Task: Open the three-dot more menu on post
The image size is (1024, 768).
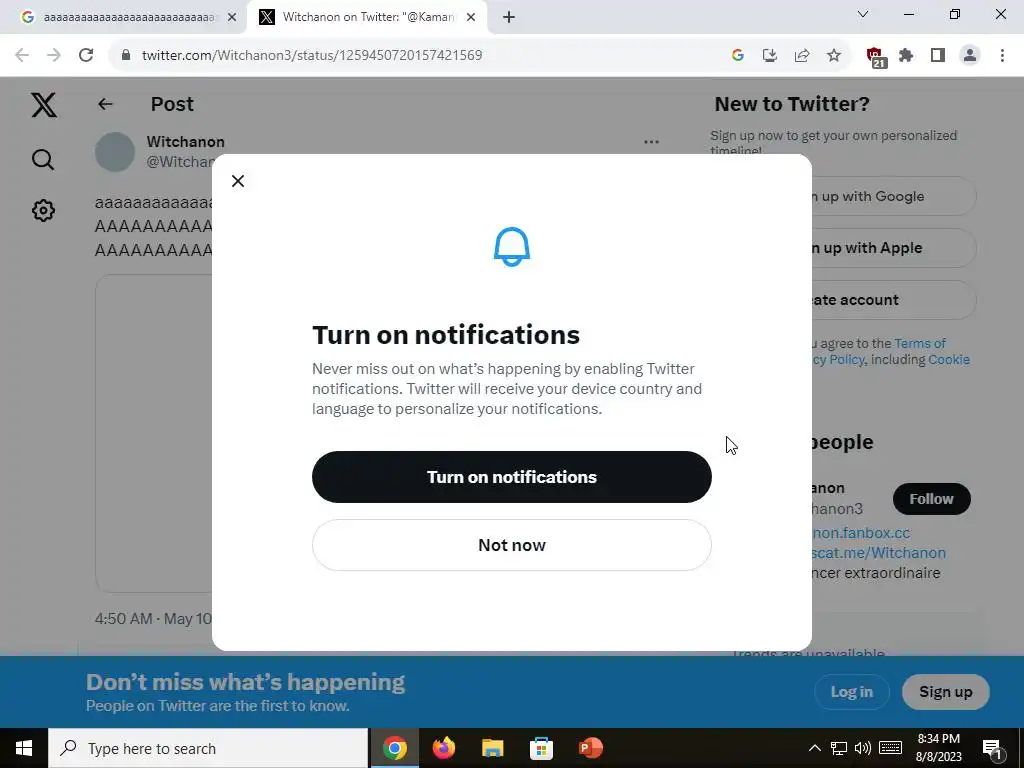Action: (x=651, y=142)
